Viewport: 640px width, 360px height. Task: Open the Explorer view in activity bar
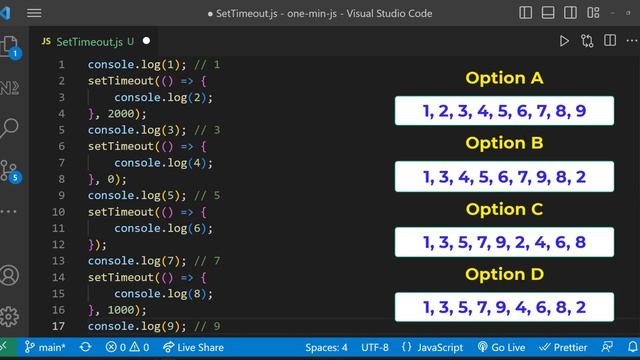click(x=10, y=46)
